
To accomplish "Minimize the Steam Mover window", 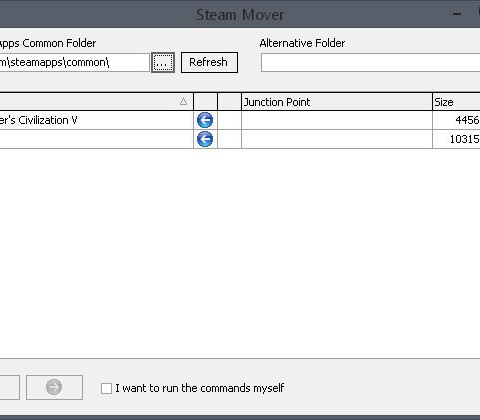I will (x=457, y=14).
